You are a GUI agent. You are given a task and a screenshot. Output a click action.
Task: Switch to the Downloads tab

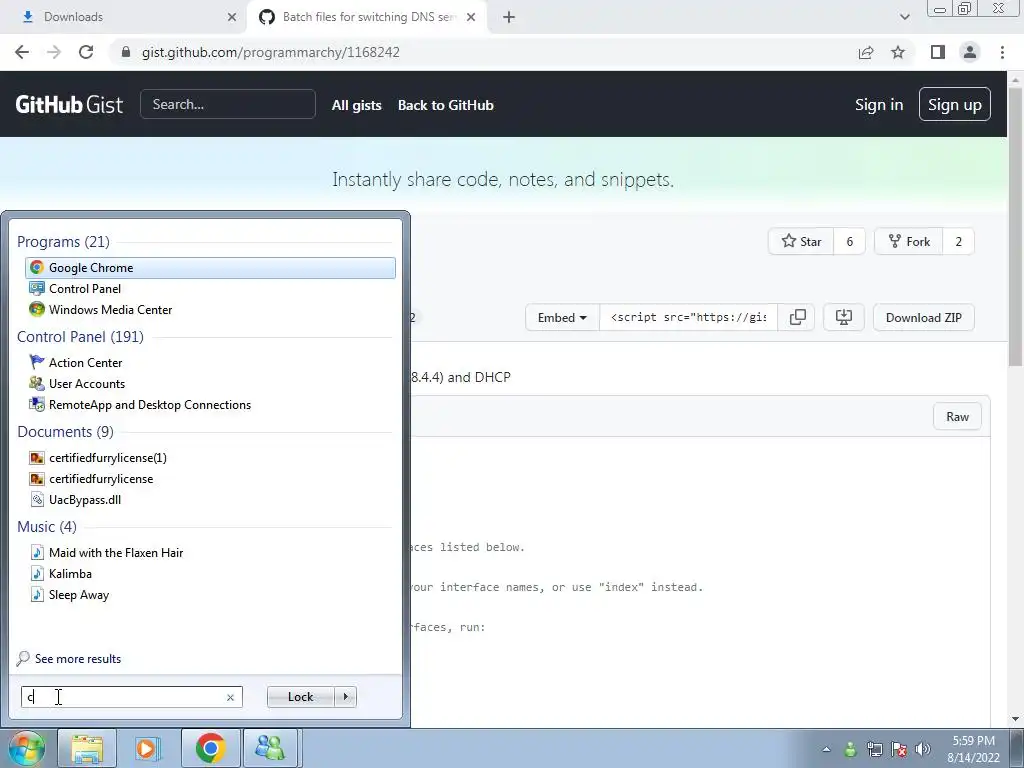(x=123, y=17)
